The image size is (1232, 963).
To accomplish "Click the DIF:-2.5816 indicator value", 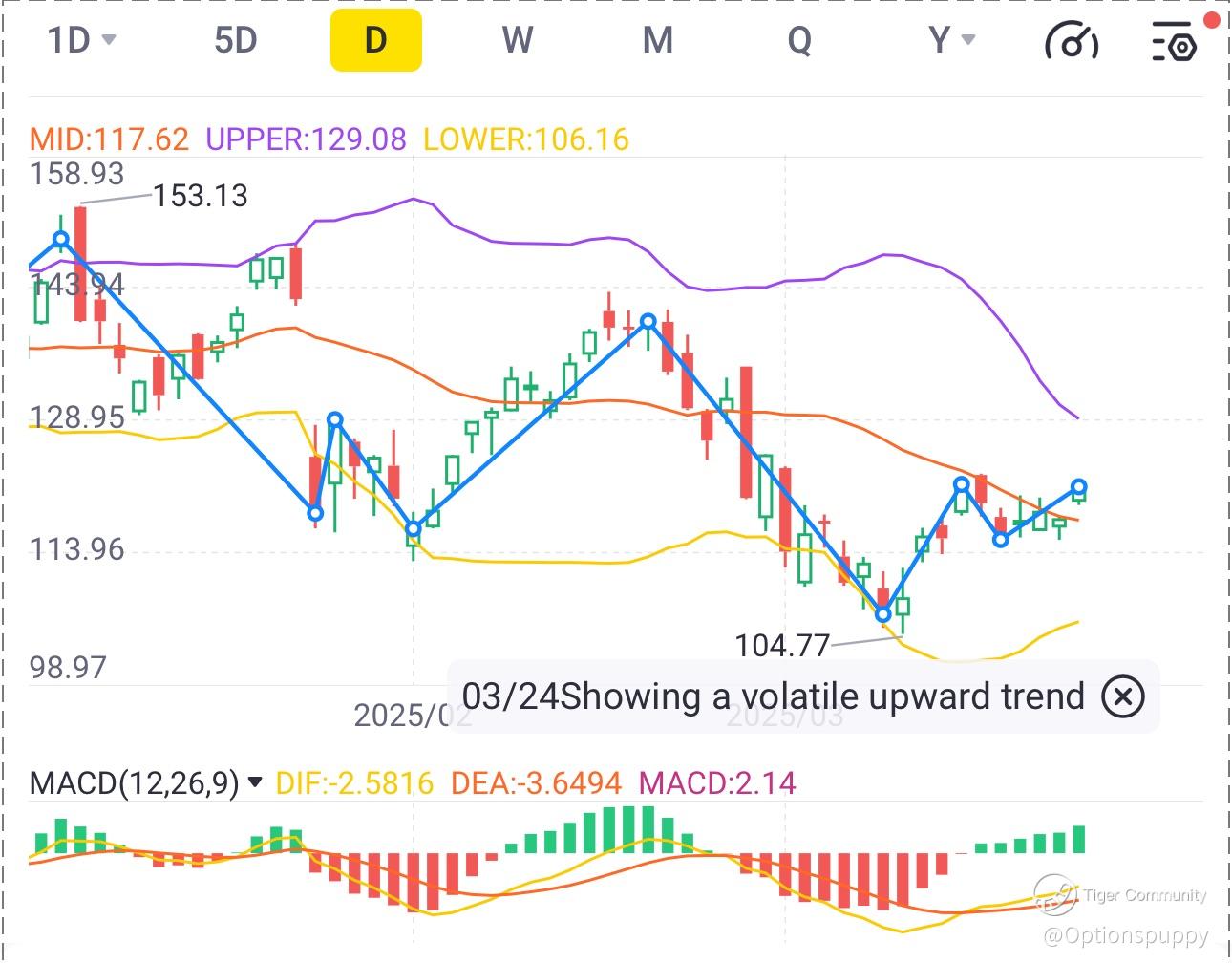I will pos(354,783).
